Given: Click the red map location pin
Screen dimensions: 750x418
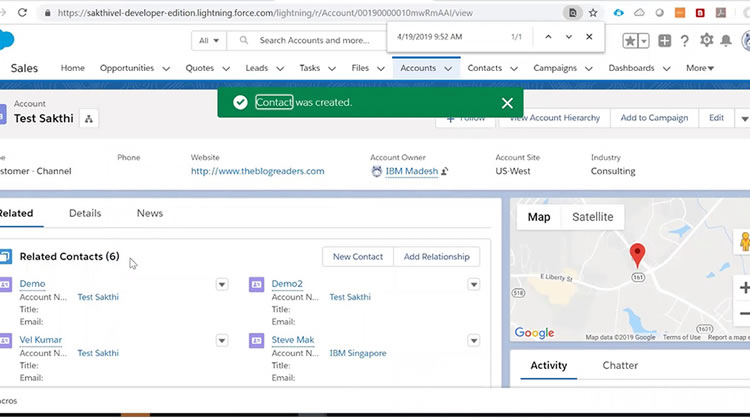Looking at the screenshot, I should 637,254.
